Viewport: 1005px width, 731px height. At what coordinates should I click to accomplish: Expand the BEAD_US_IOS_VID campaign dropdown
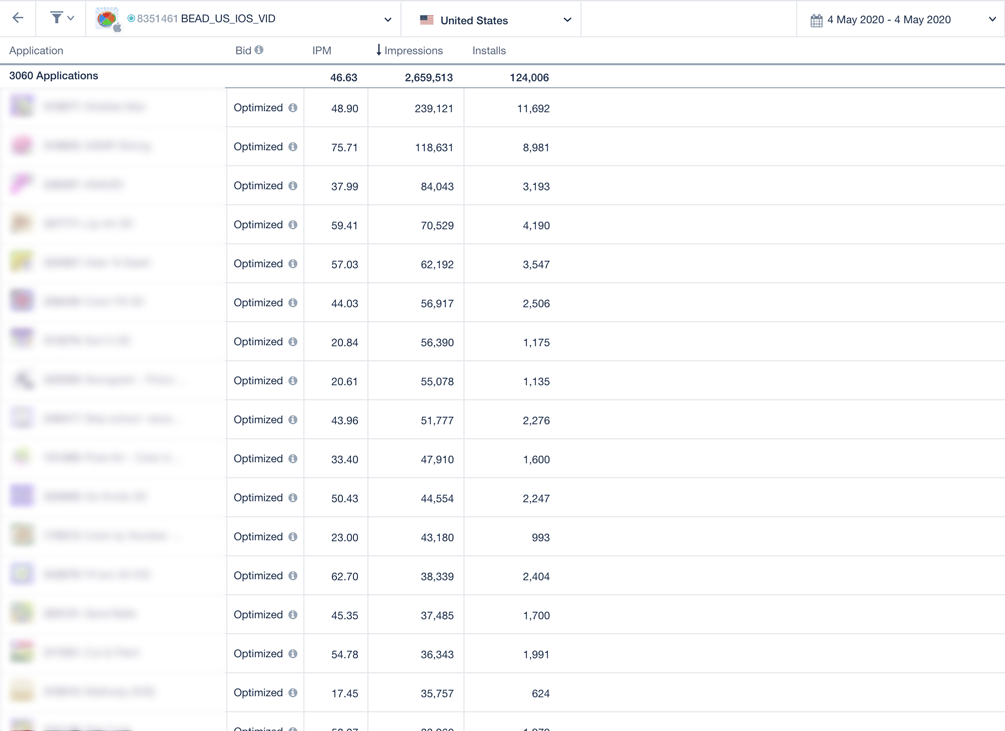click(388, 19)
